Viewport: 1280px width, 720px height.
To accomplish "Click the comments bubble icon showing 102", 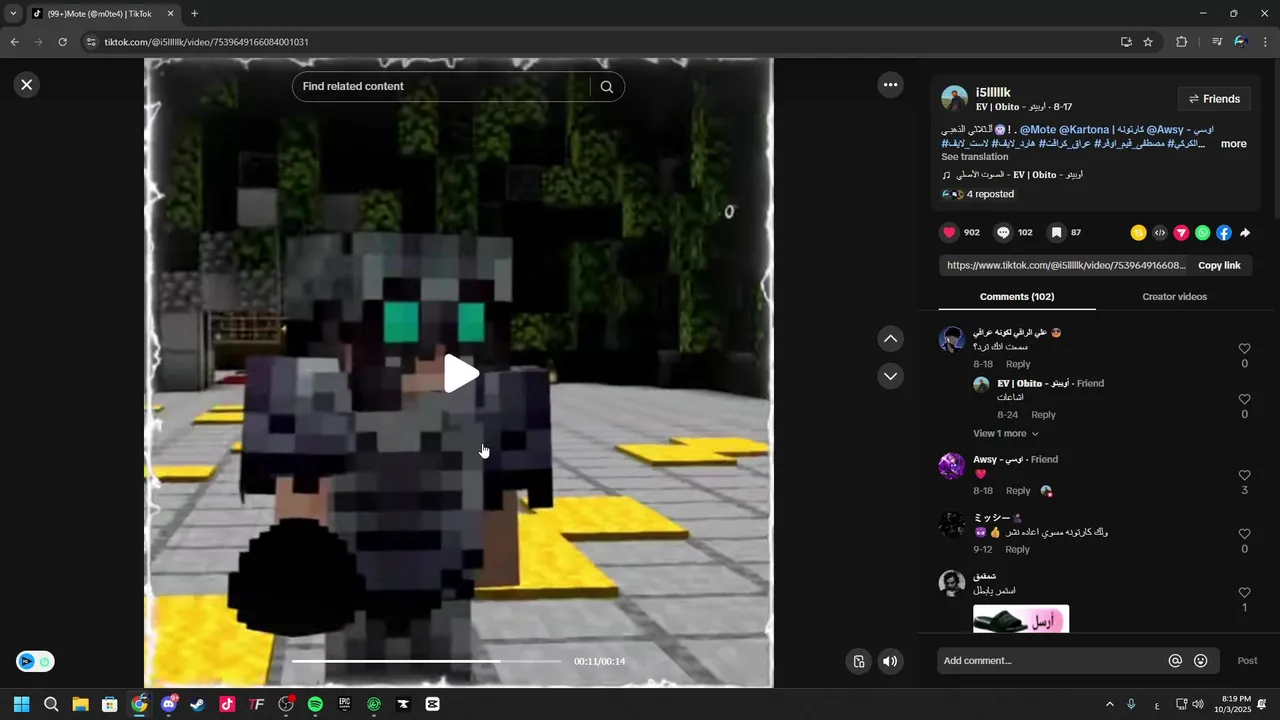I will (1003, 232).
